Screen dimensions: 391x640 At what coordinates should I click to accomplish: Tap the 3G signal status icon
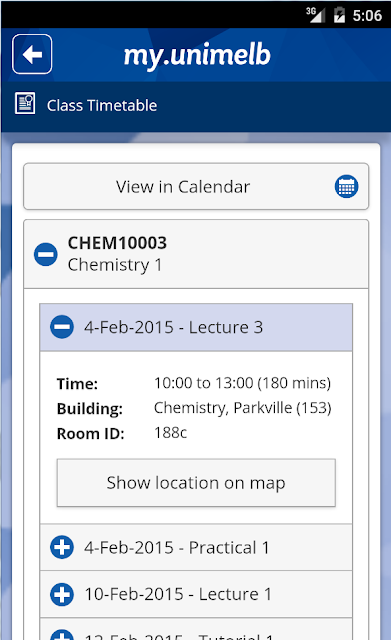coord(315,15)
